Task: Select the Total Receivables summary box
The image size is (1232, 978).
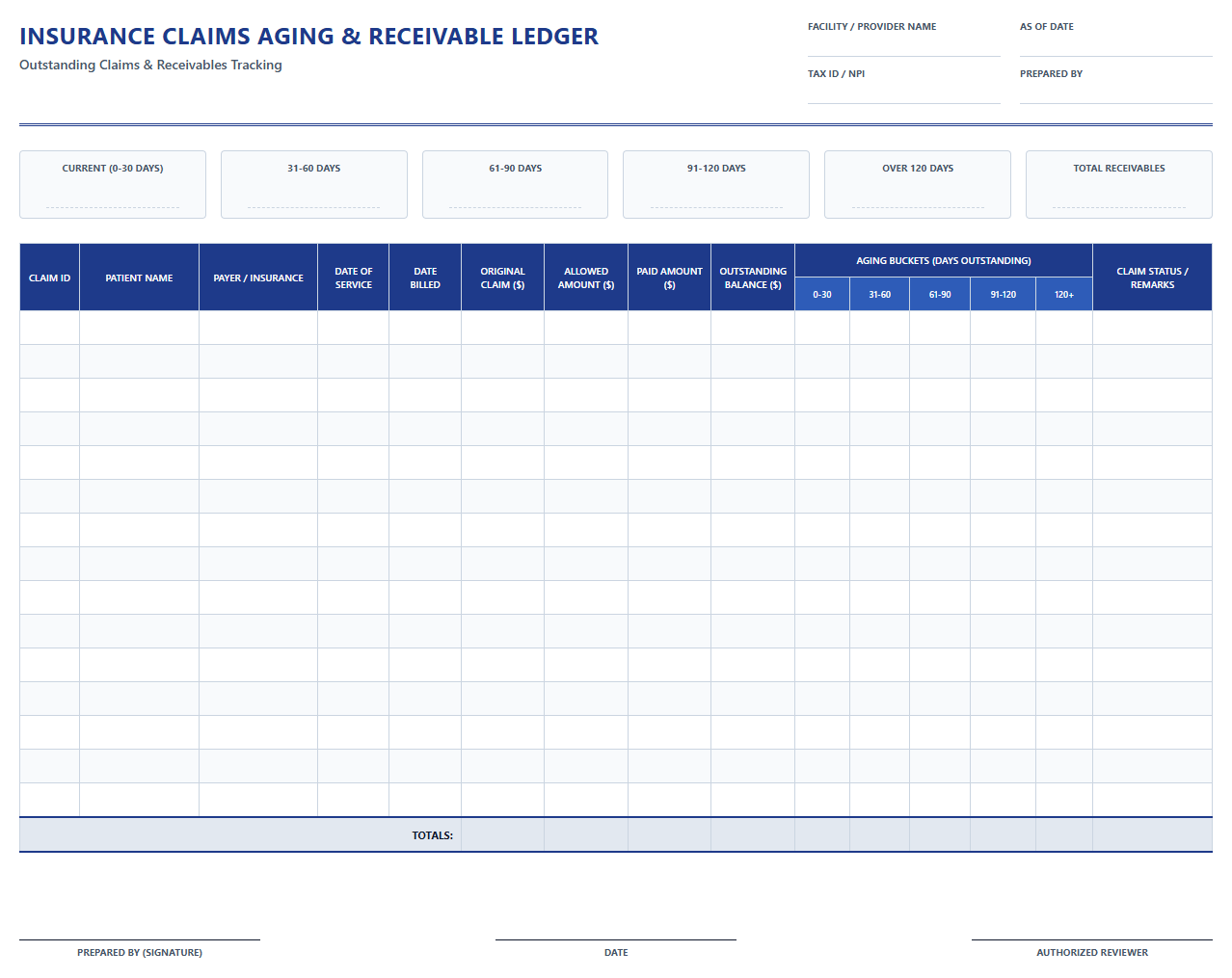Action: click(x=1119, y=184)
